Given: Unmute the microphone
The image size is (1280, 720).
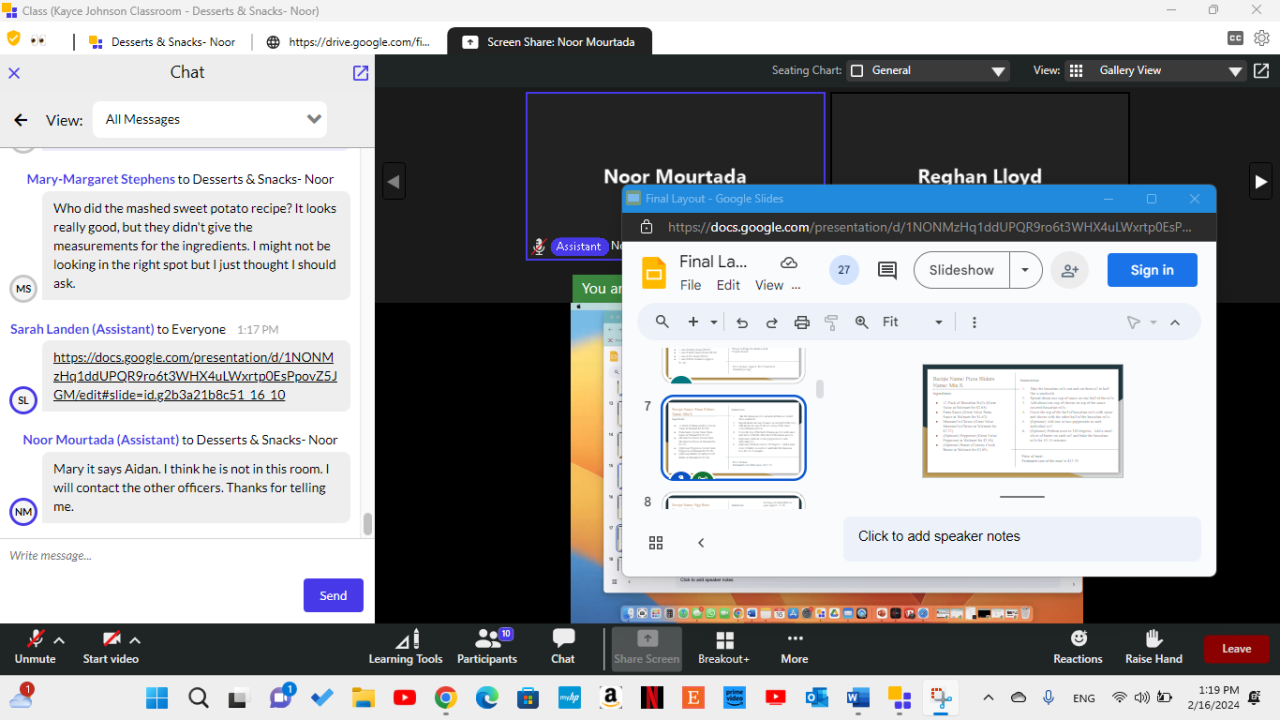Looking at the screenshot, I should tap(35, 648).
